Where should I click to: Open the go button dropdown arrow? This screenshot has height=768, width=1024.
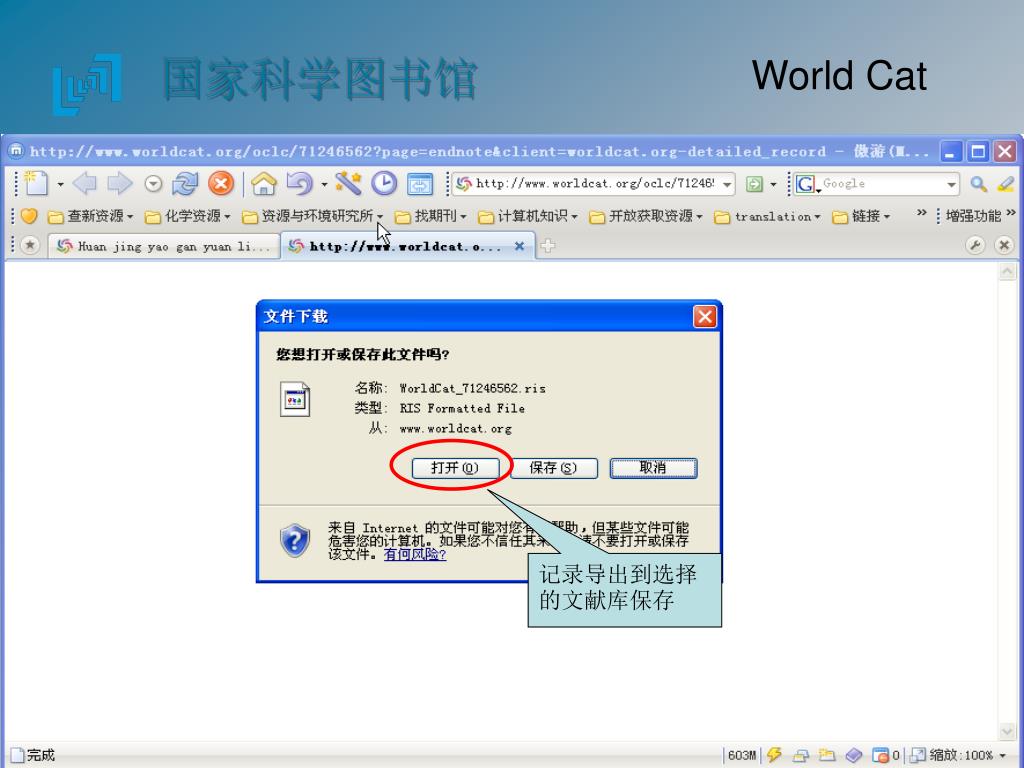point(773,185)
